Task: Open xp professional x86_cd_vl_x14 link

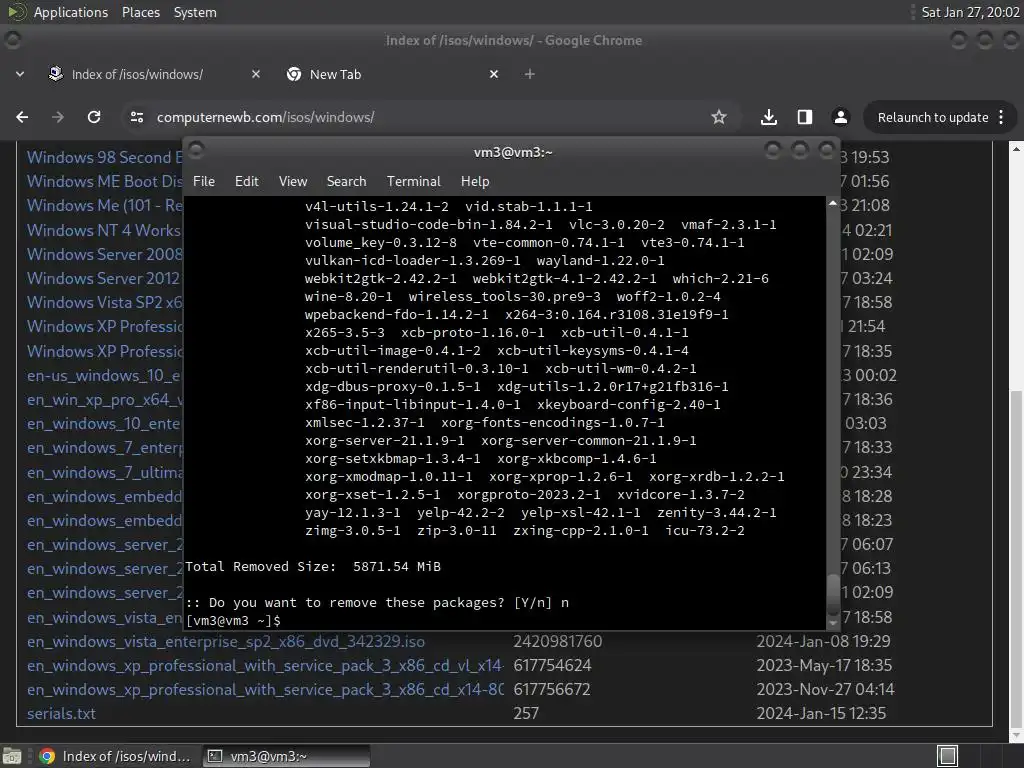Action: click(265, 665)
